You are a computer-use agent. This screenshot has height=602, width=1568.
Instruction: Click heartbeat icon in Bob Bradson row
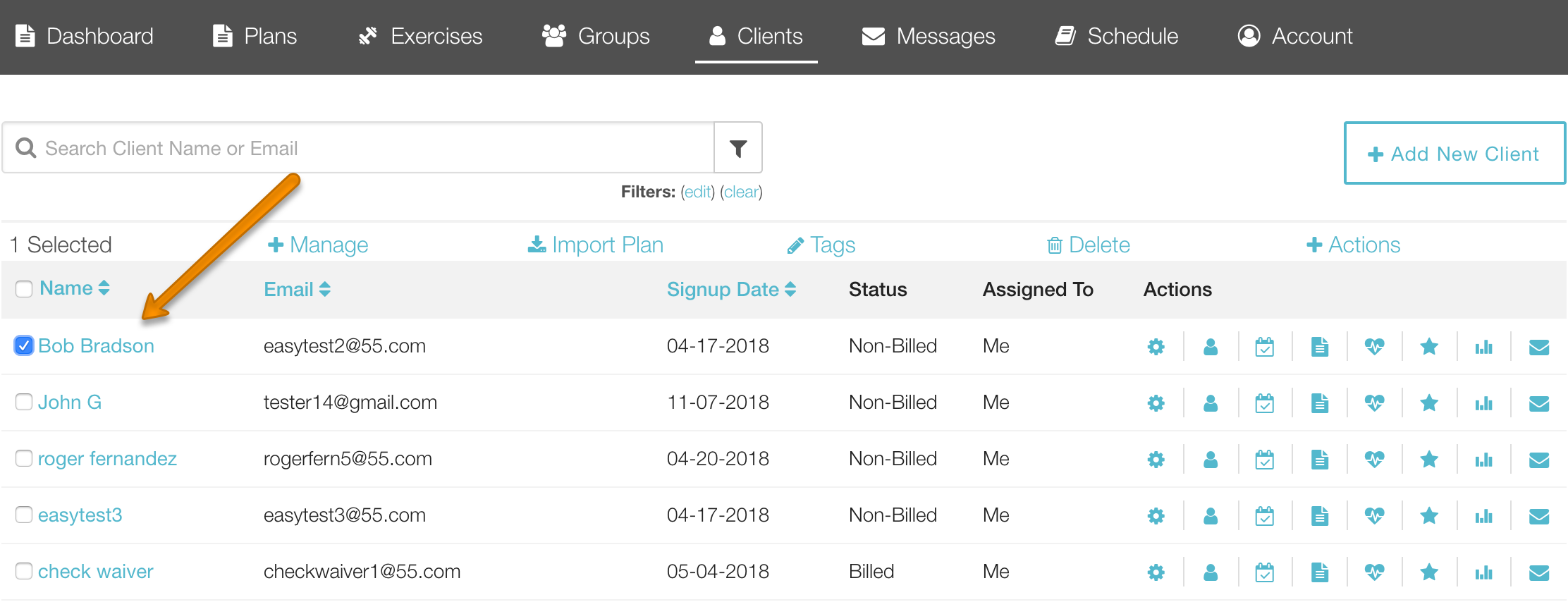coord(1374,346)
